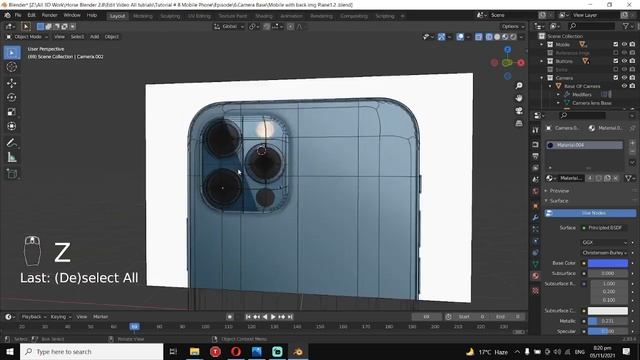Click the hand pan viewport icon
640x360 pixels.
click(519, 98)
